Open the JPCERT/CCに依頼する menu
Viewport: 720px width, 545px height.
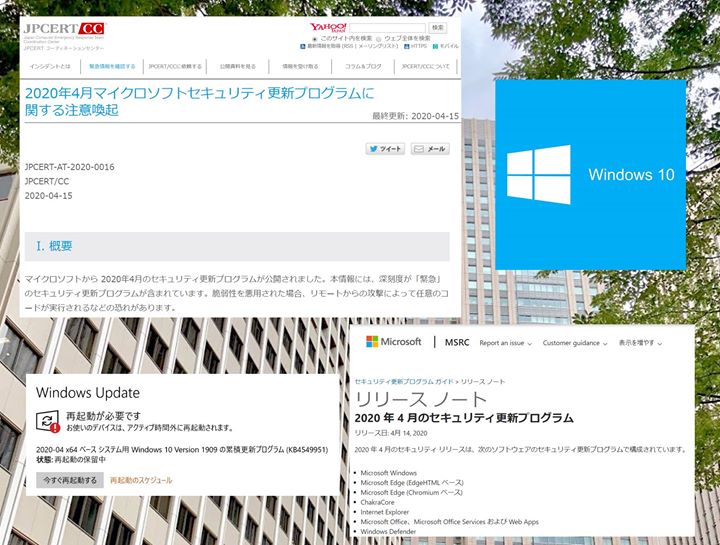click(x=175, y=67)
